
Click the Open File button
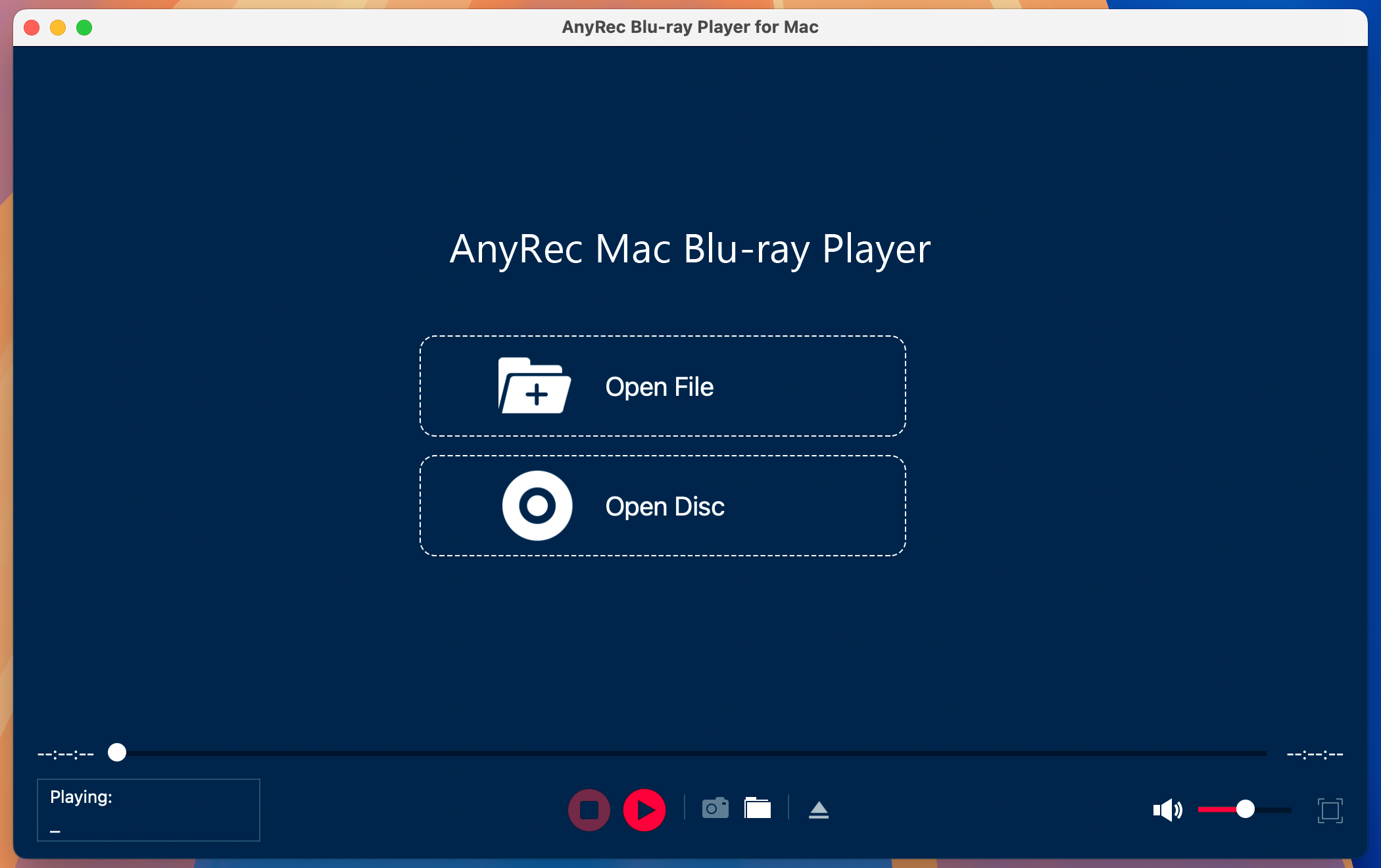[x=663, y=386]
